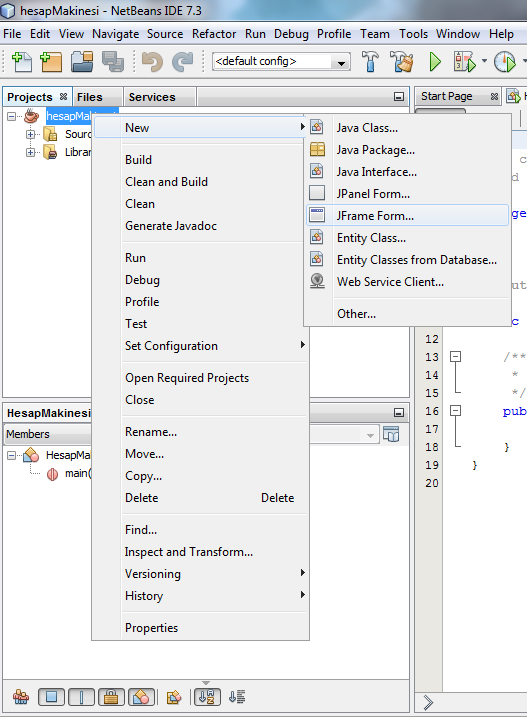Click the Debug Project toolbar icon
The height and width of the screenshot is (717, 527).
[464, 62]
